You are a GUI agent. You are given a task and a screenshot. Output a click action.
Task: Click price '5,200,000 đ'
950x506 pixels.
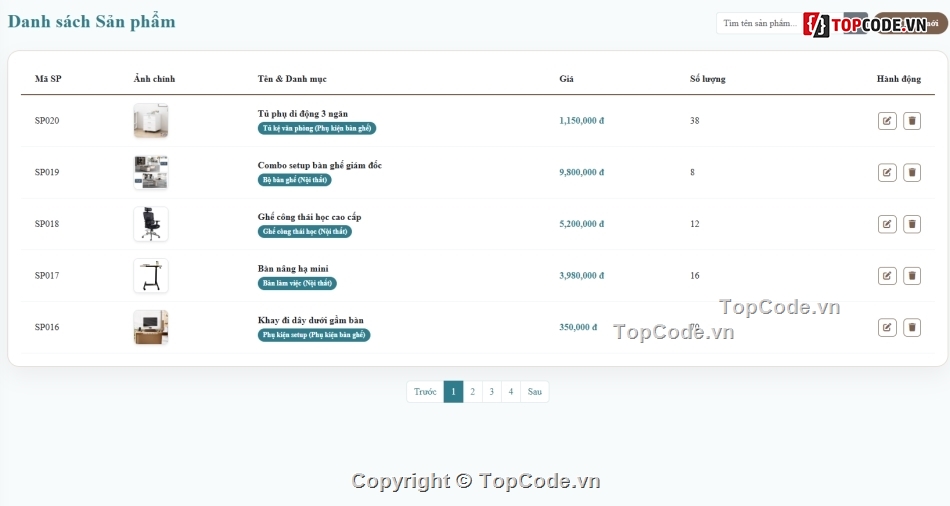click(x=582, y=224)
